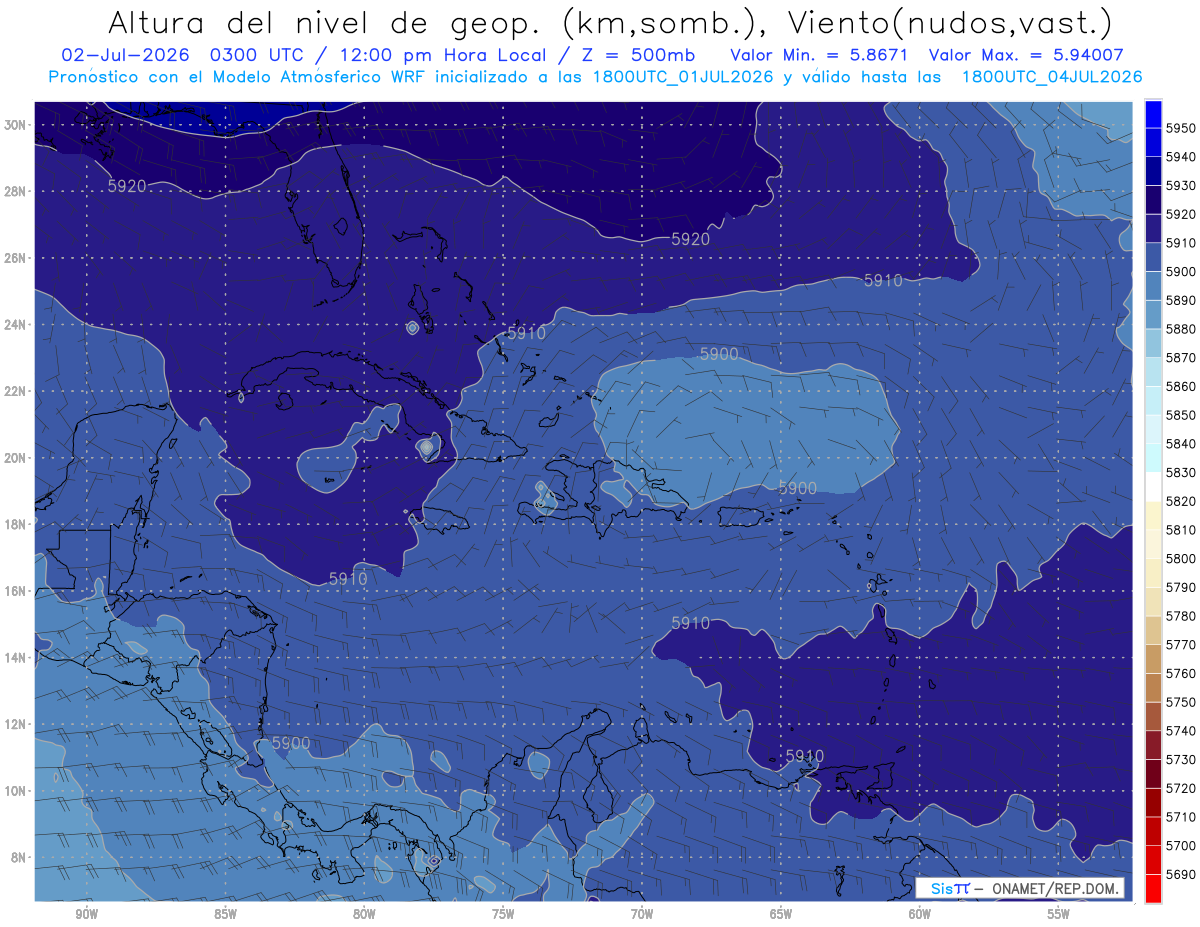Click the 80W longitude axis label
Image resolution: width=1200 pixels, height=927 pixels.
coord(364,914)
